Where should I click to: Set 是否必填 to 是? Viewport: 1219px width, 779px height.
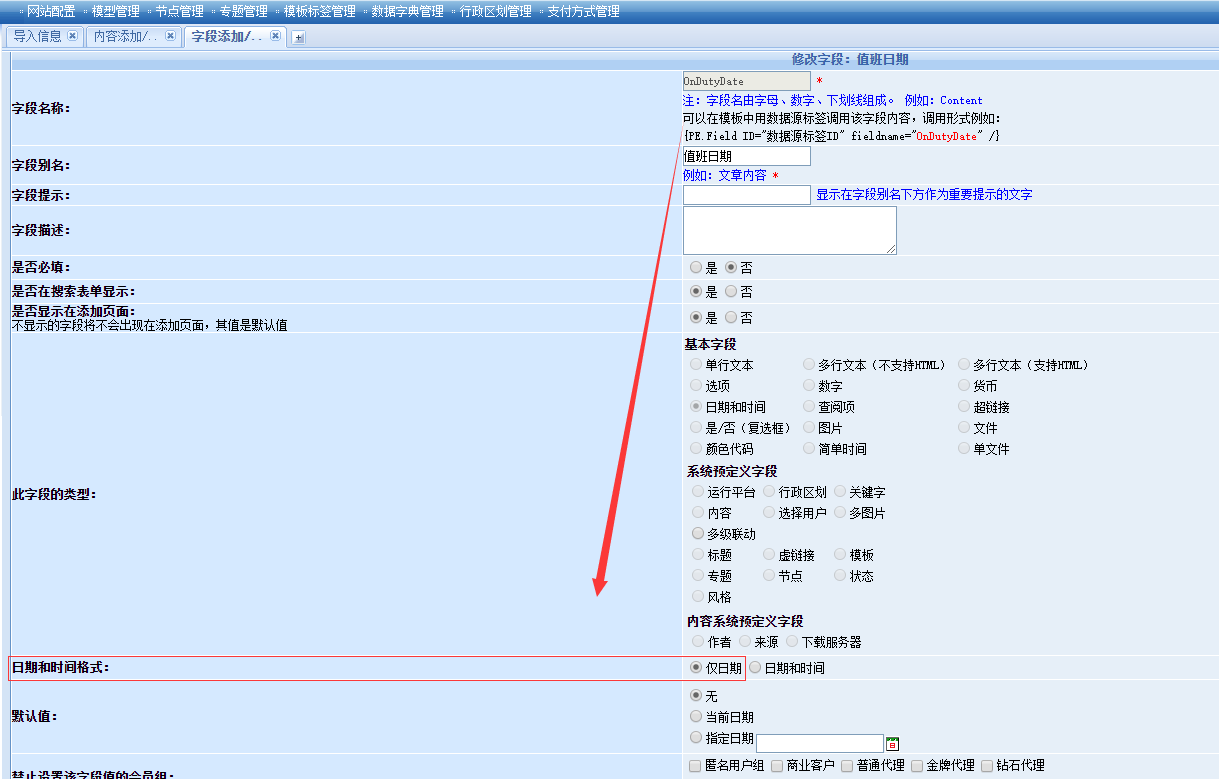[x=696, y=268]
